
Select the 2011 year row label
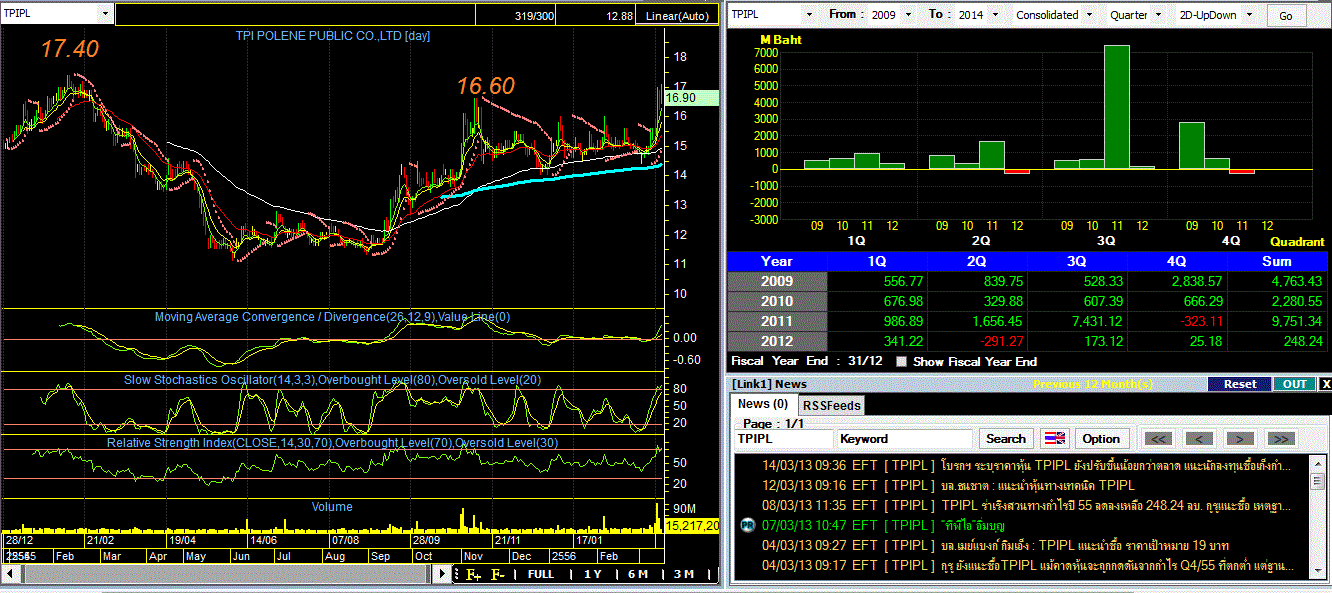tap(777, 321)
